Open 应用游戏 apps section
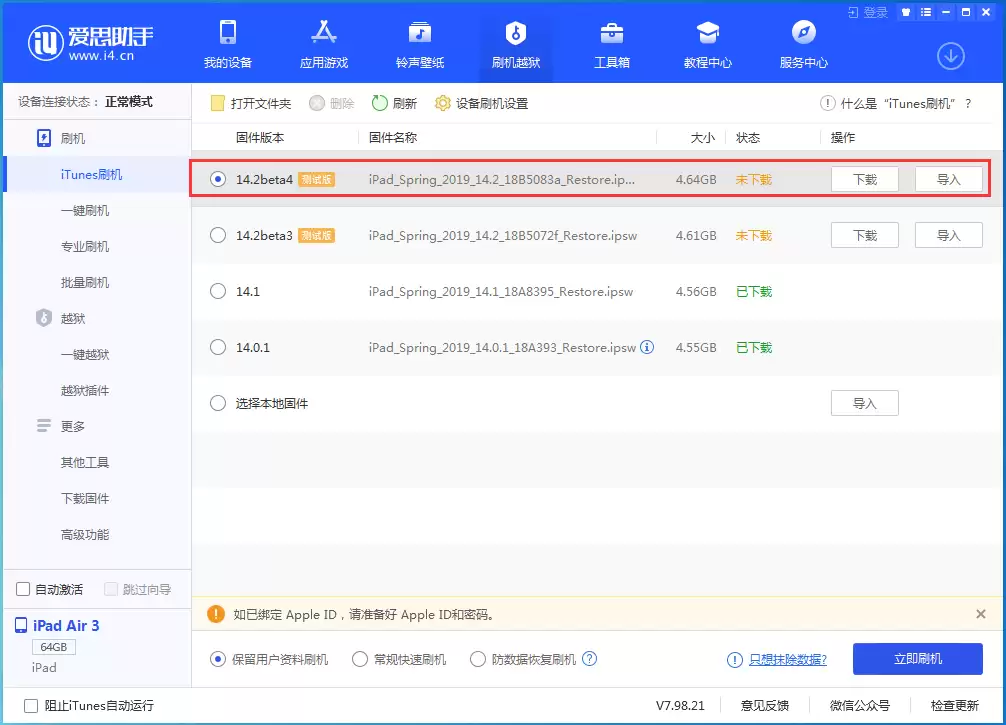This screenshot has height=725, width=1006. tap(324, 44)
